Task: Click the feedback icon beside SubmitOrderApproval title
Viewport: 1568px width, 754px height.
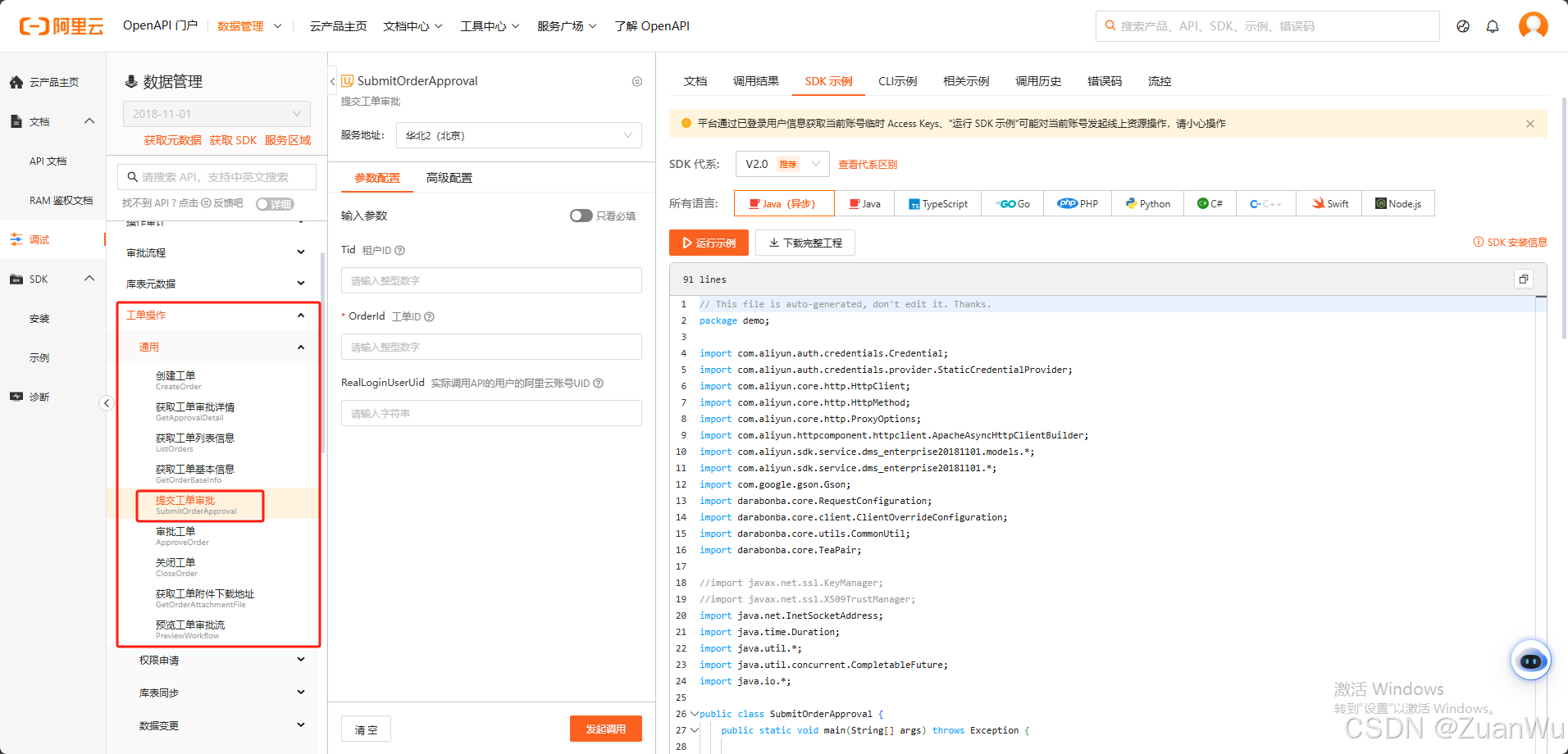Action: point(637,81)
